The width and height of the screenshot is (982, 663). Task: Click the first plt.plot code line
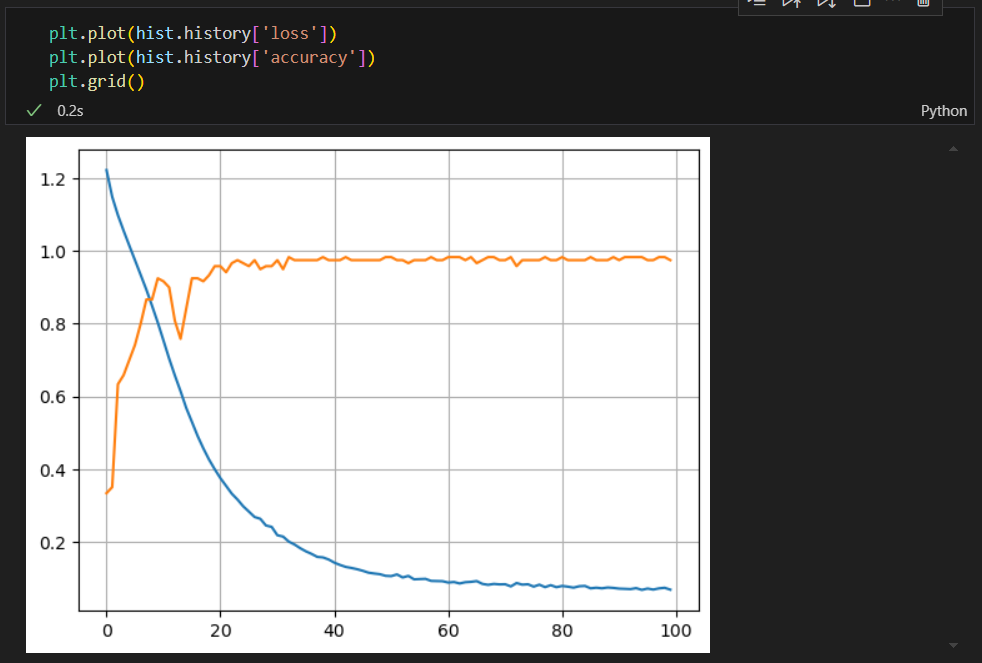pos(193,33)
